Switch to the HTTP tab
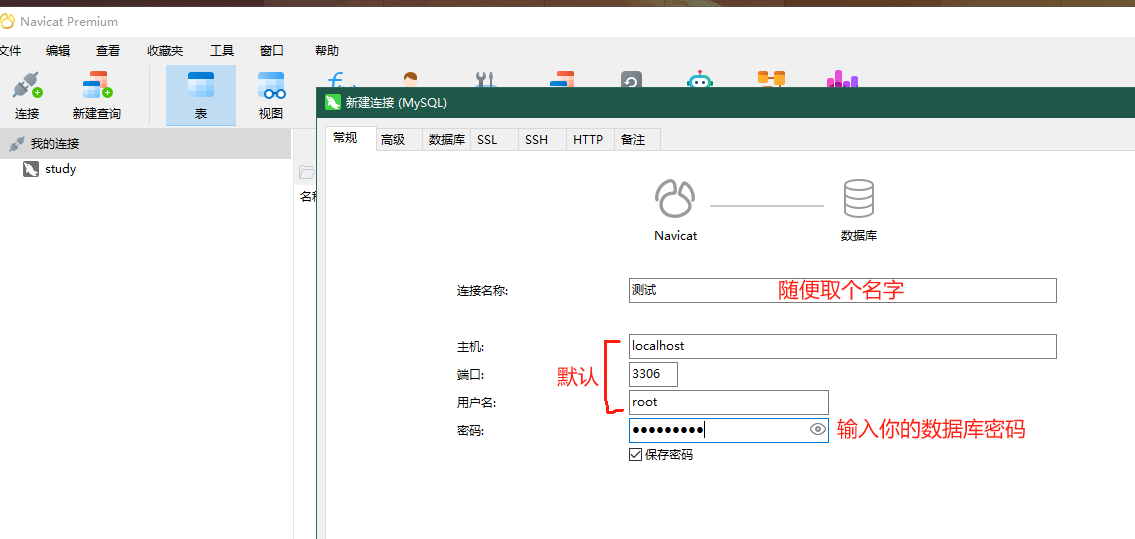Viewport: 1135px width, 539px height. coord(588,140)
